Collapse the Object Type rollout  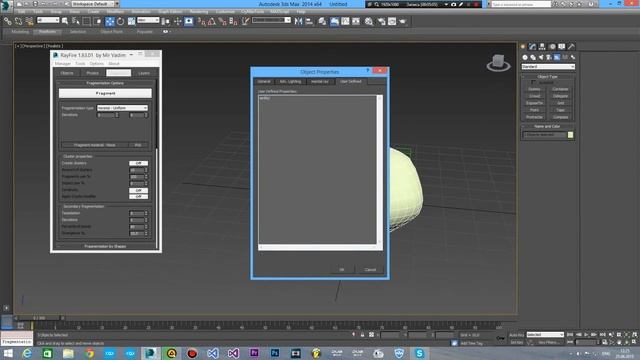pyautogui.click(x=548, y=77)
